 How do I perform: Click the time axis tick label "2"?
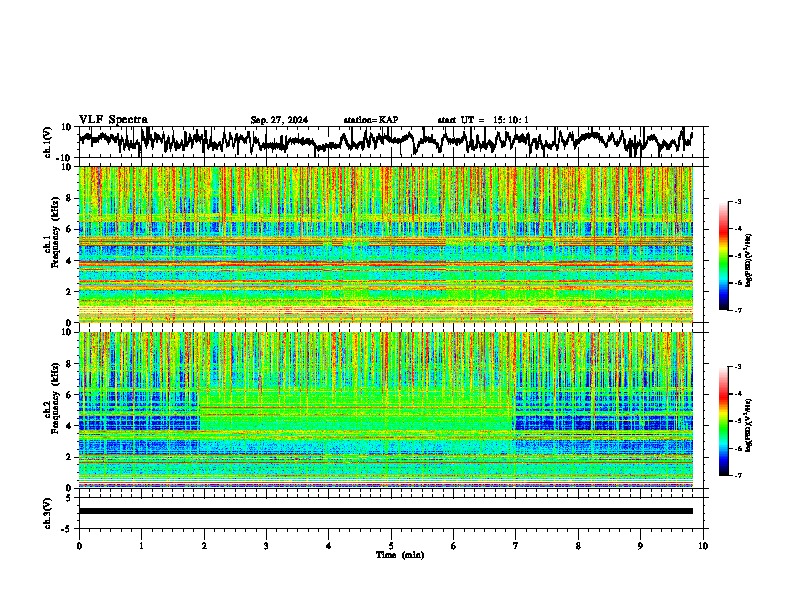pyautogui.click(x=204, y=546)
